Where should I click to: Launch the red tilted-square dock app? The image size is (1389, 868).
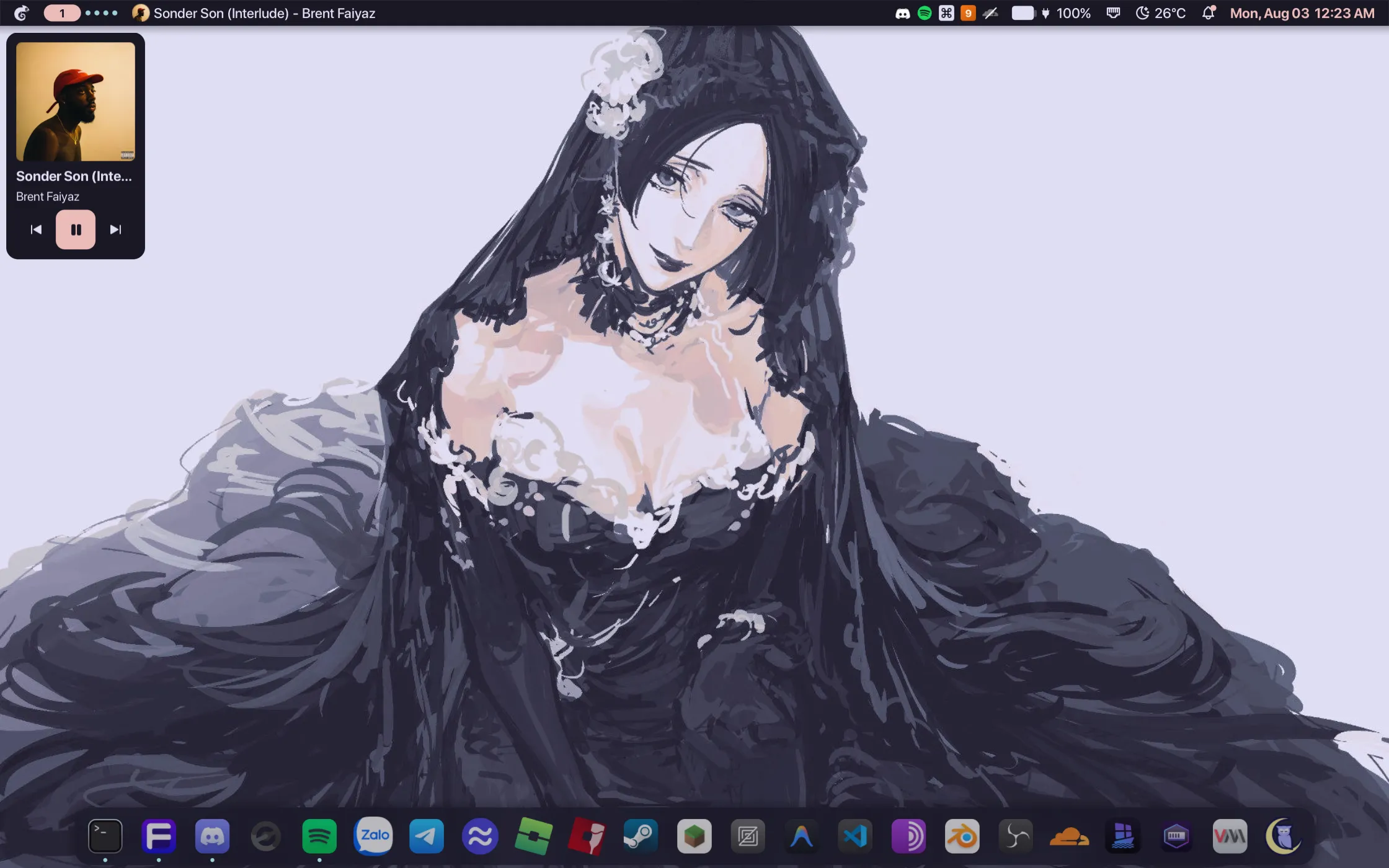(x=587, y=836)
